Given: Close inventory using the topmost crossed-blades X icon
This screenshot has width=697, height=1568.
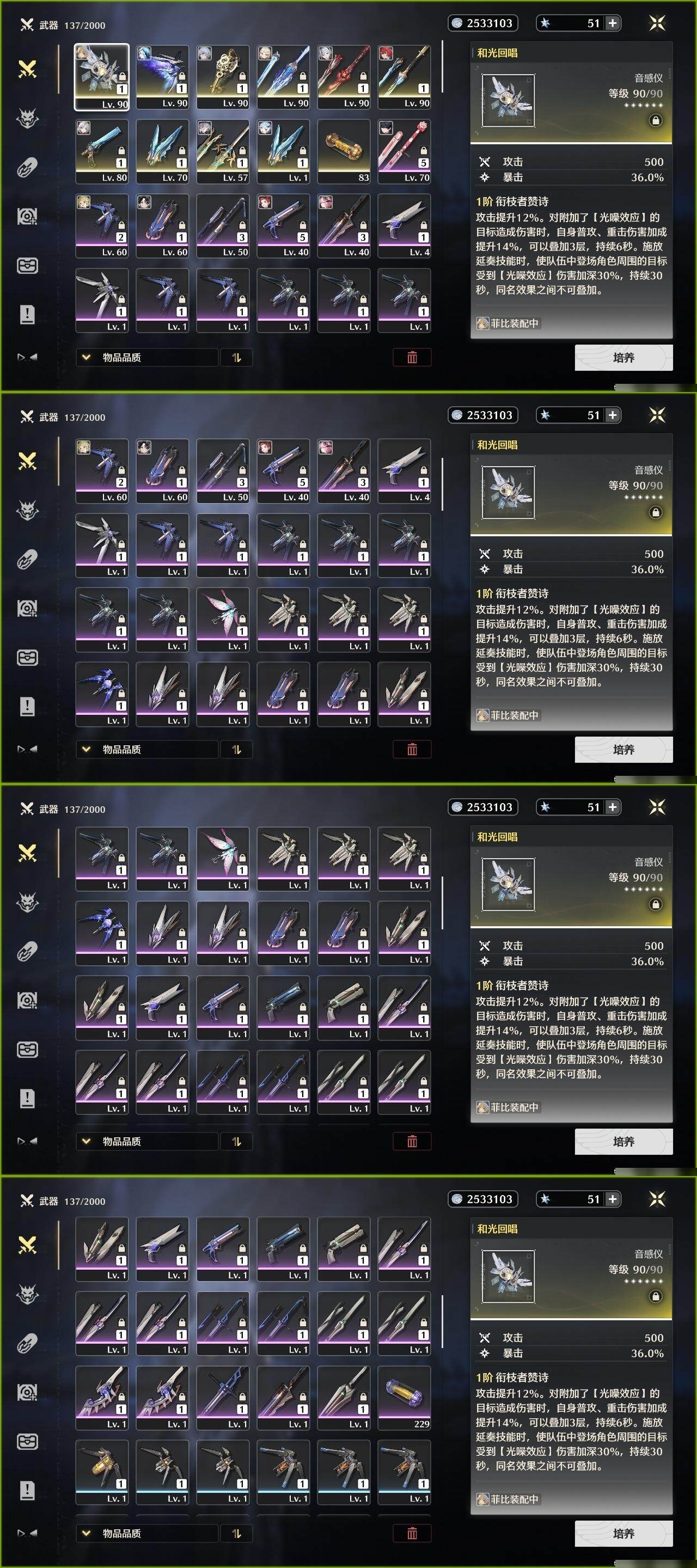Looking at the screenshot, I should pos(657,23).
